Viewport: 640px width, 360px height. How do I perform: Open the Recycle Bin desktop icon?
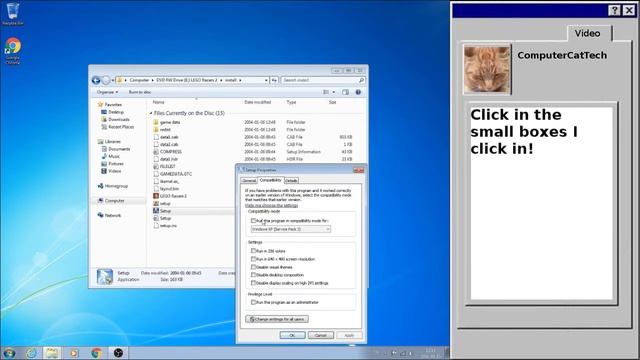(x=13, y=13)
